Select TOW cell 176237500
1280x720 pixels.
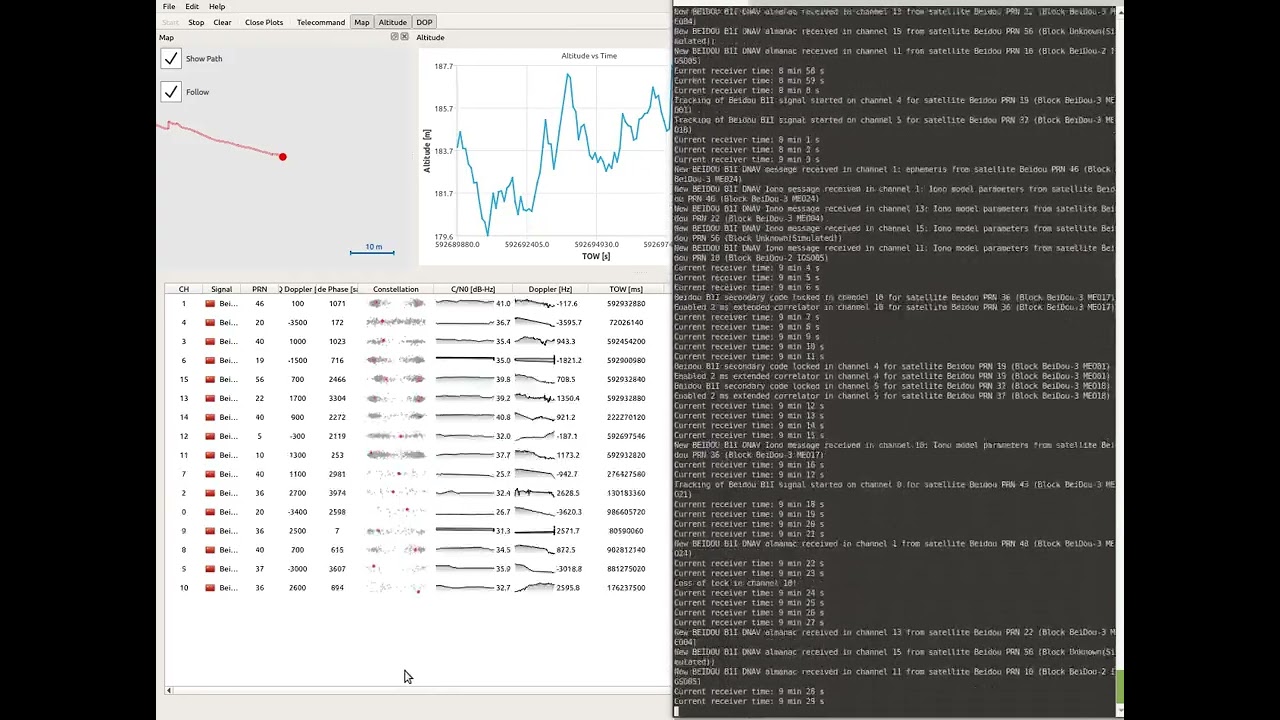tap(626, 588)
